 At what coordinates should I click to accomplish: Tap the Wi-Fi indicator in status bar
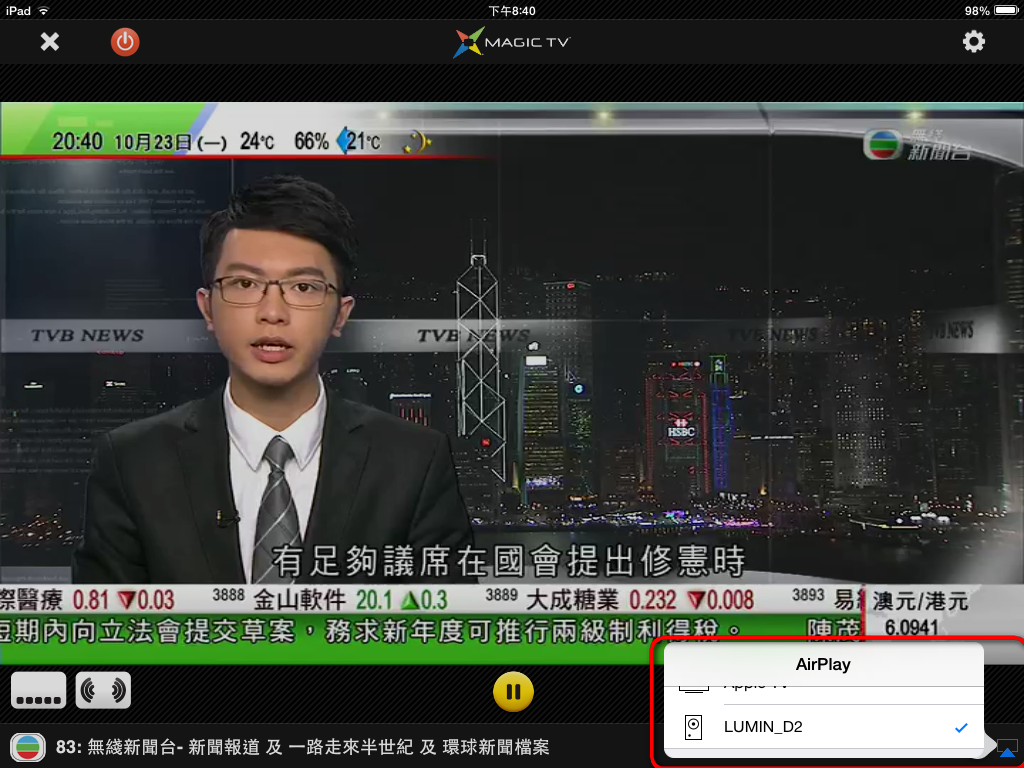(x=45, y=10)
